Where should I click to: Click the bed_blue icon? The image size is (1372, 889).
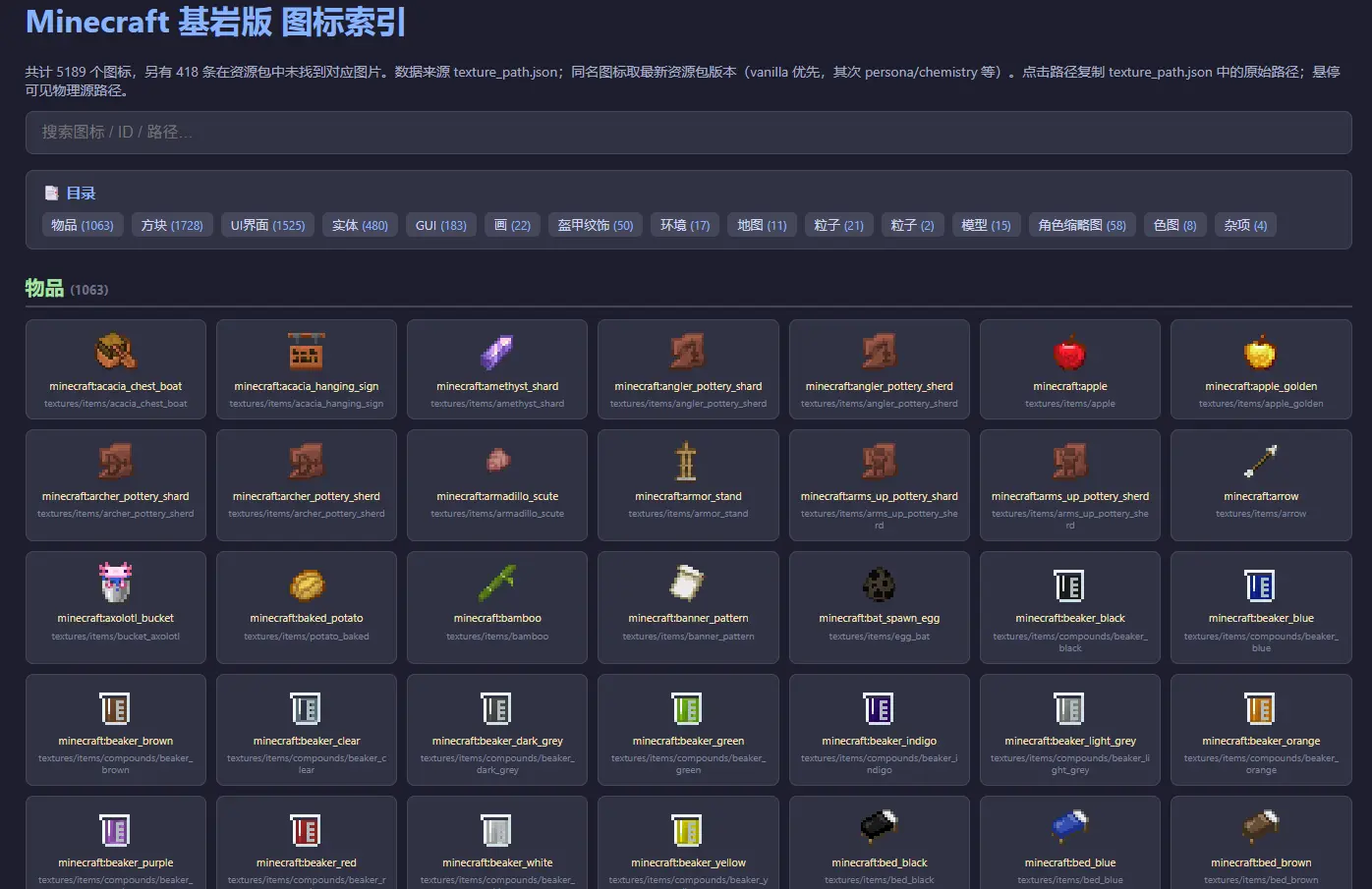coord(1069,827)
